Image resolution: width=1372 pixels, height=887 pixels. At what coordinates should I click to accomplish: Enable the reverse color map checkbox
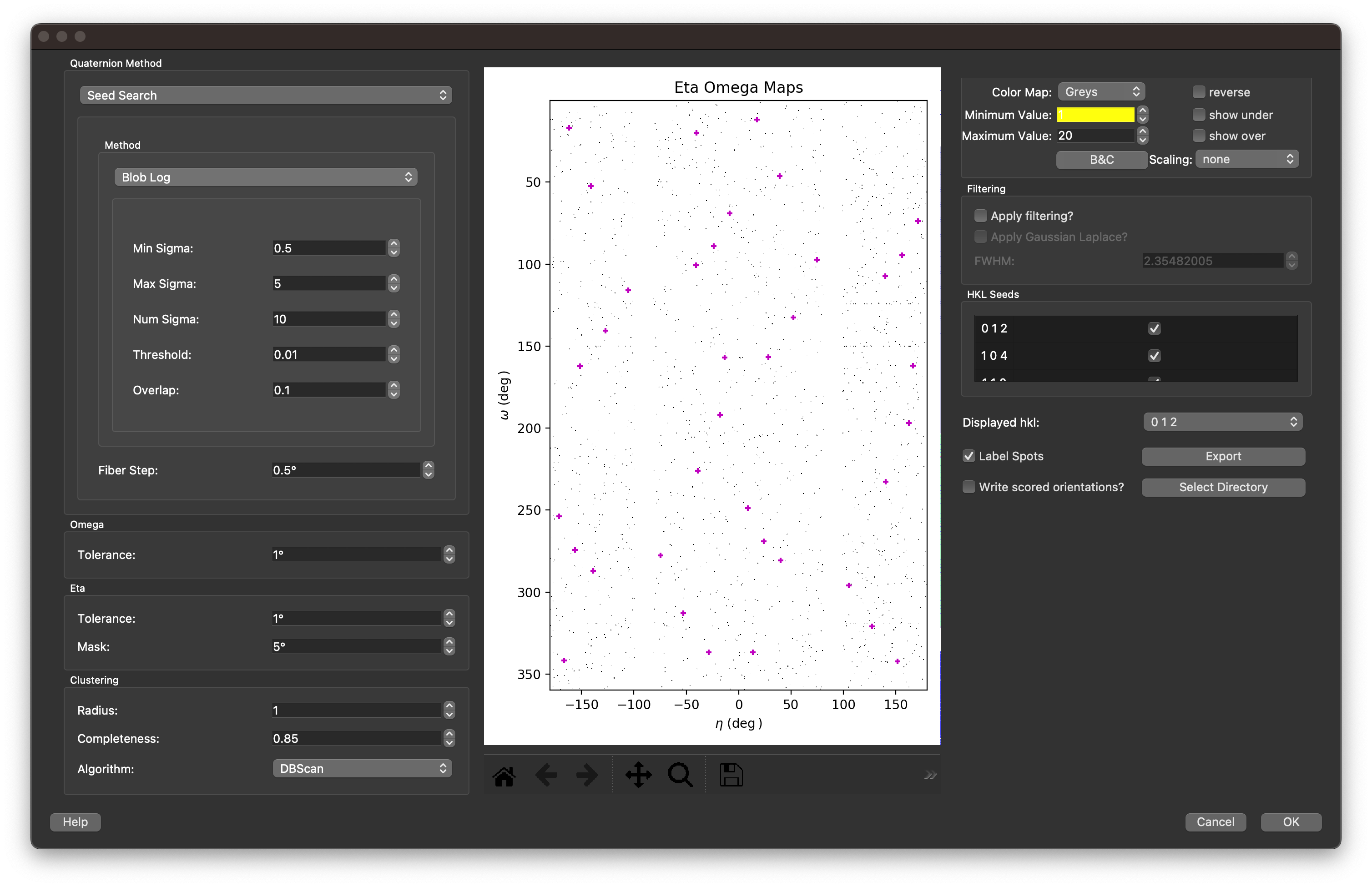[1199, 92]
